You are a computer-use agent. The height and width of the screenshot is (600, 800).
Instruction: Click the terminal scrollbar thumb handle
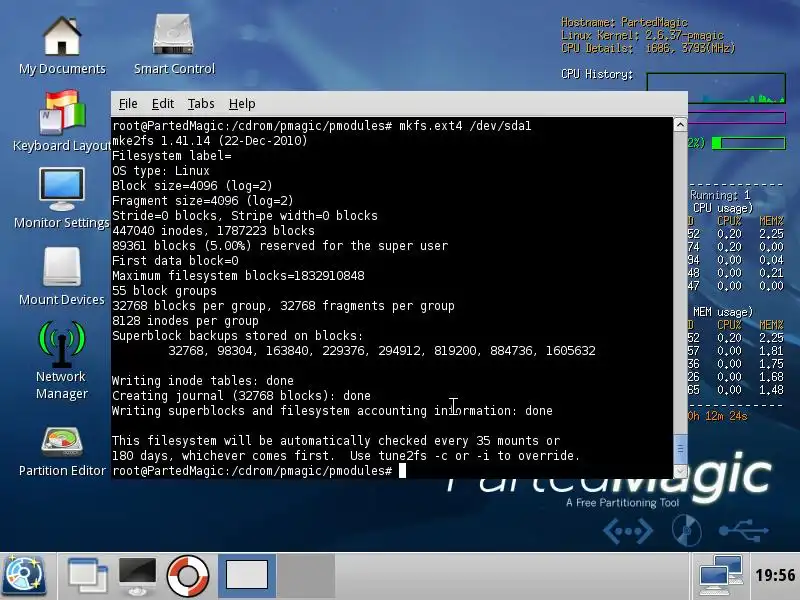pyautogui.click(x=680, y=449)
